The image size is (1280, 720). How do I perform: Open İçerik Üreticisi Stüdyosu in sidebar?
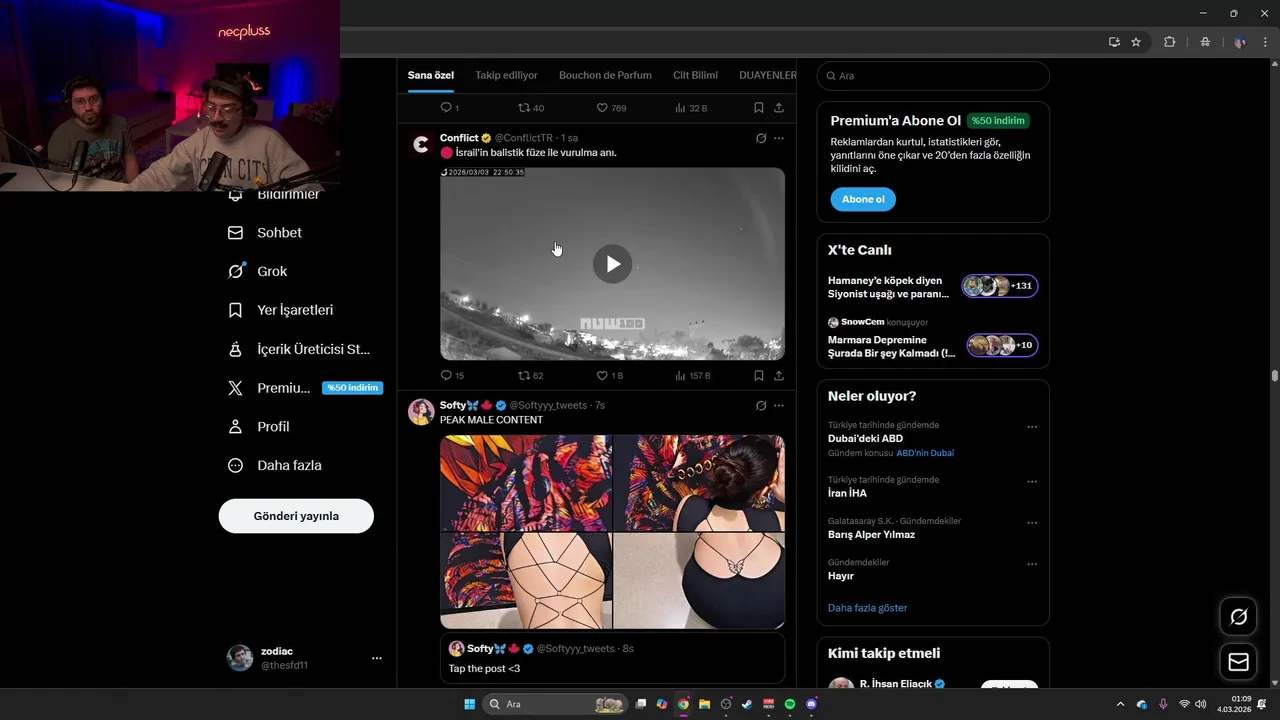tap(299, 349)
